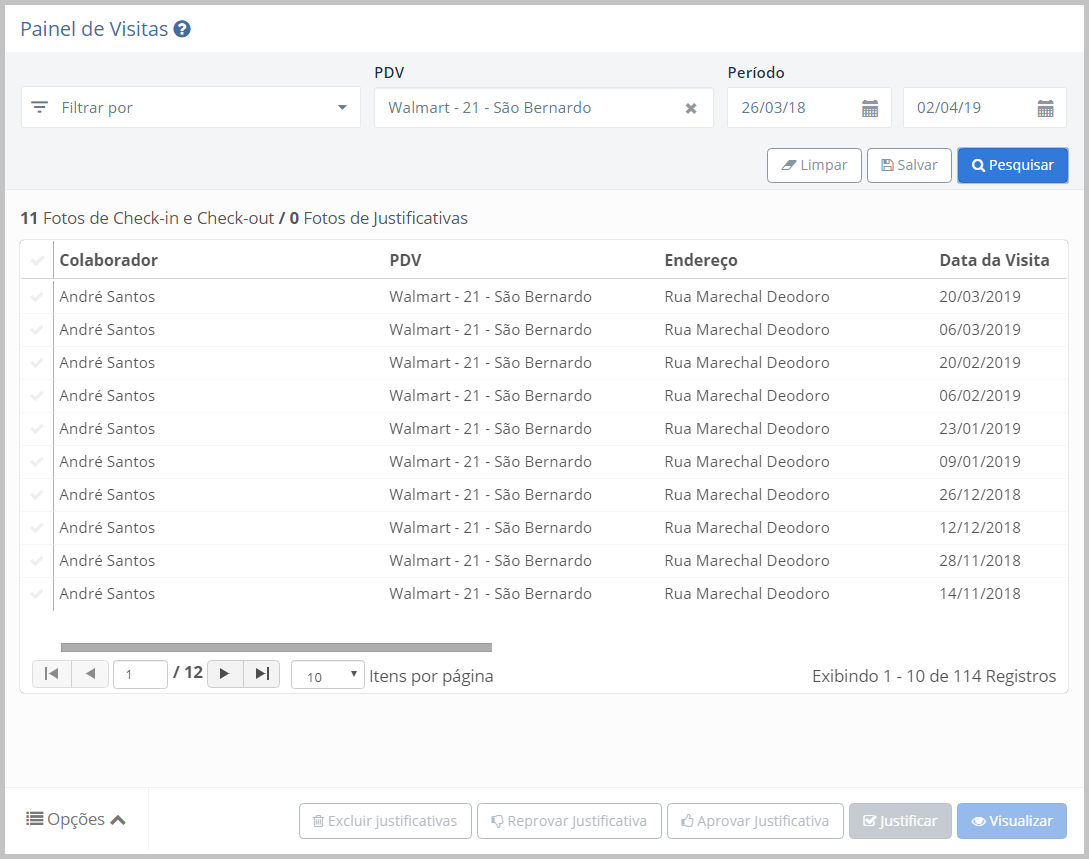The height and width of the screenshot is (859, 1089).
Task: Select the row dated 06/03/2019
Action: tap(37, 330)
